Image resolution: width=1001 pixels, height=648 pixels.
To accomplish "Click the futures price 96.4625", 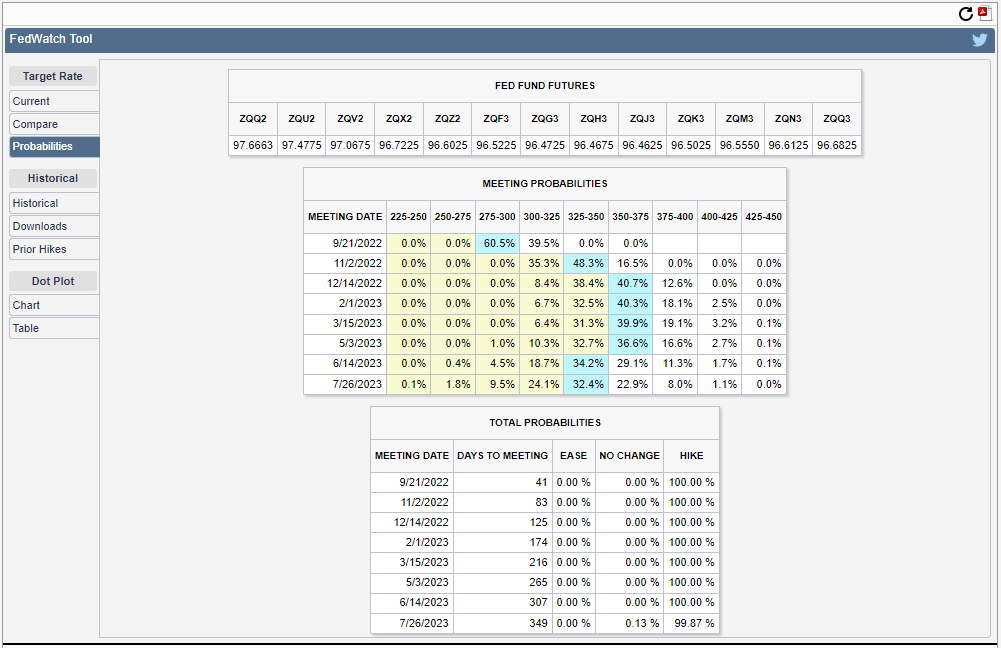I will pyautogui.click(x=642, y=146).
